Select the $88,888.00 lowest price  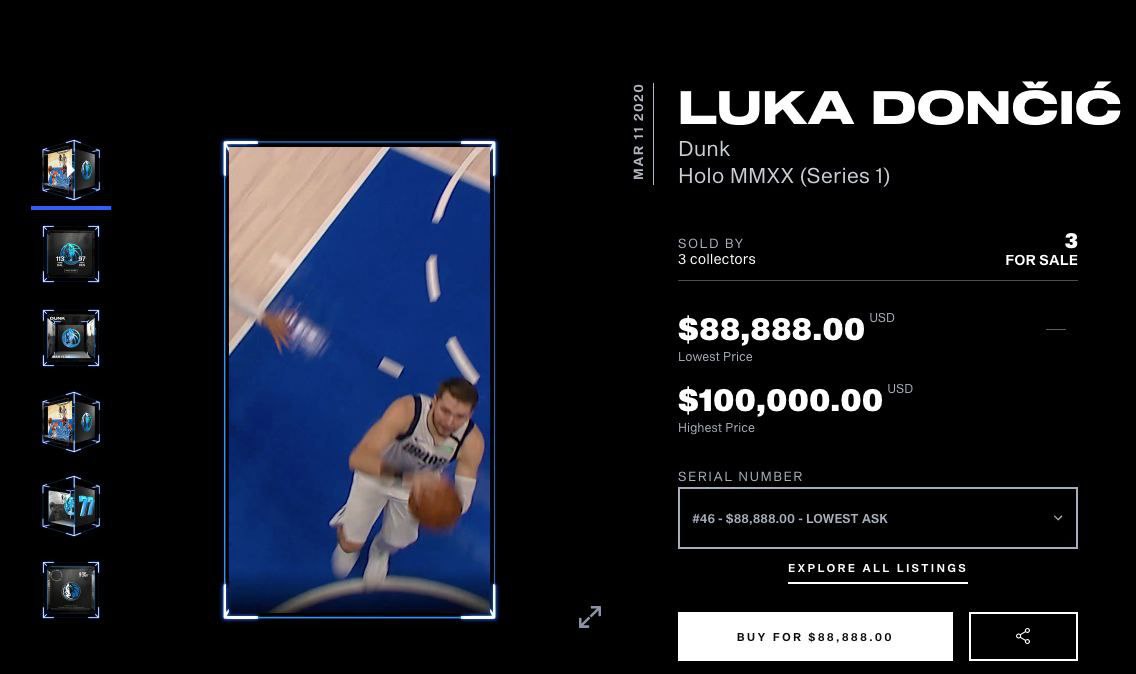pos(771,329)
